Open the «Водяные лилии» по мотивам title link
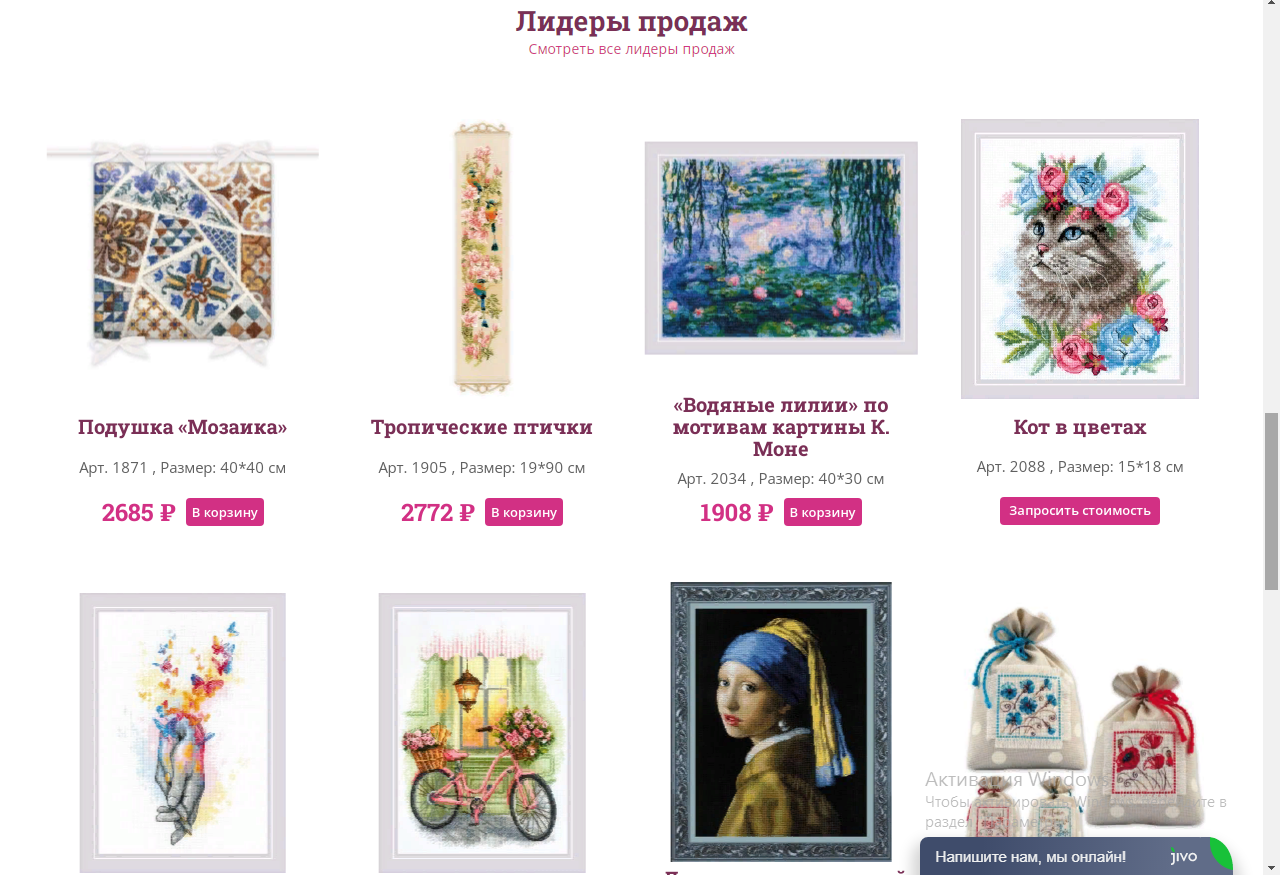This screenshot has height=875, width=1280. [x=781, y=427]
